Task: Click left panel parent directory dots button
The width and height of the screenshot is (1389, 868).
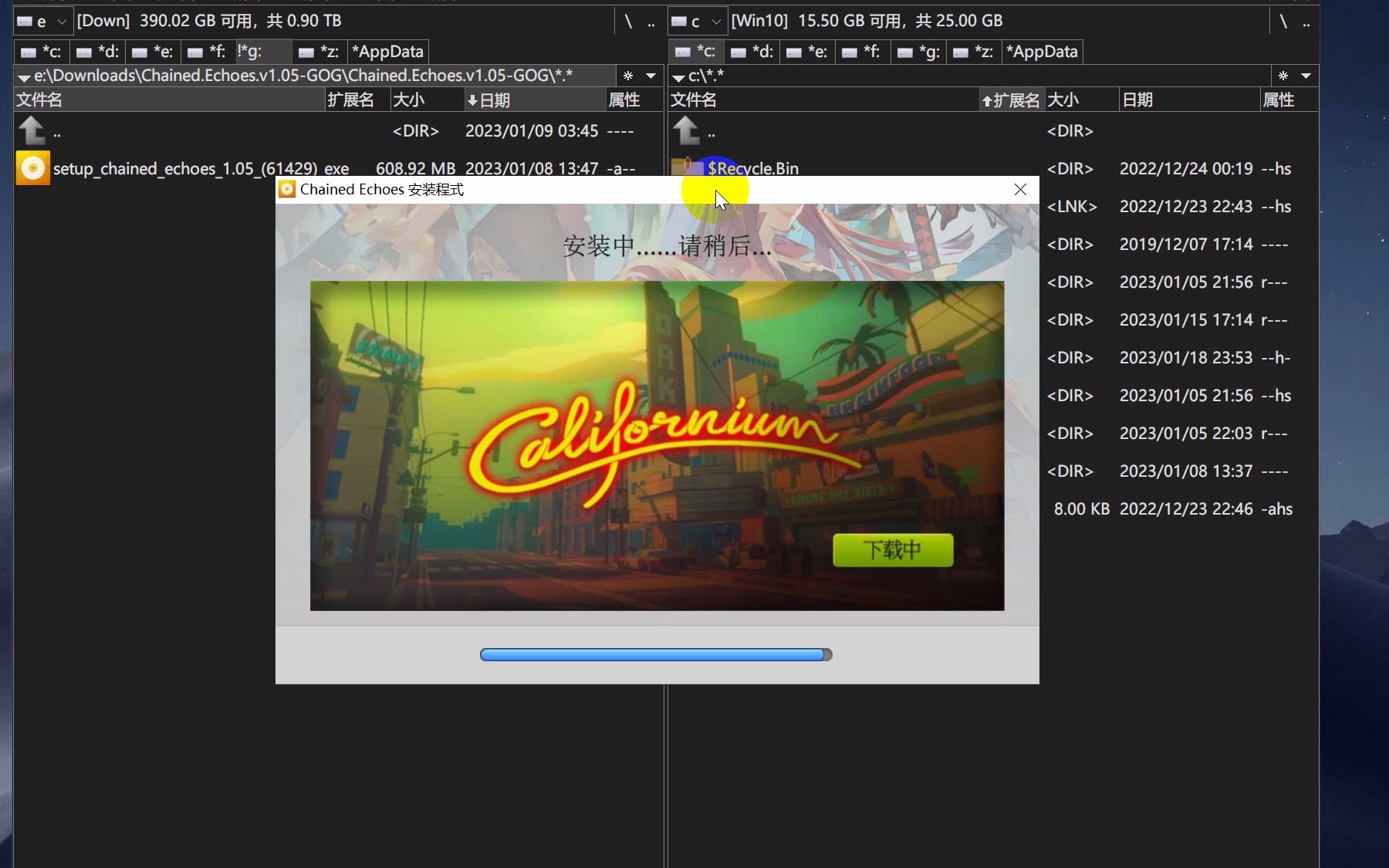Action: pos(651,22)
